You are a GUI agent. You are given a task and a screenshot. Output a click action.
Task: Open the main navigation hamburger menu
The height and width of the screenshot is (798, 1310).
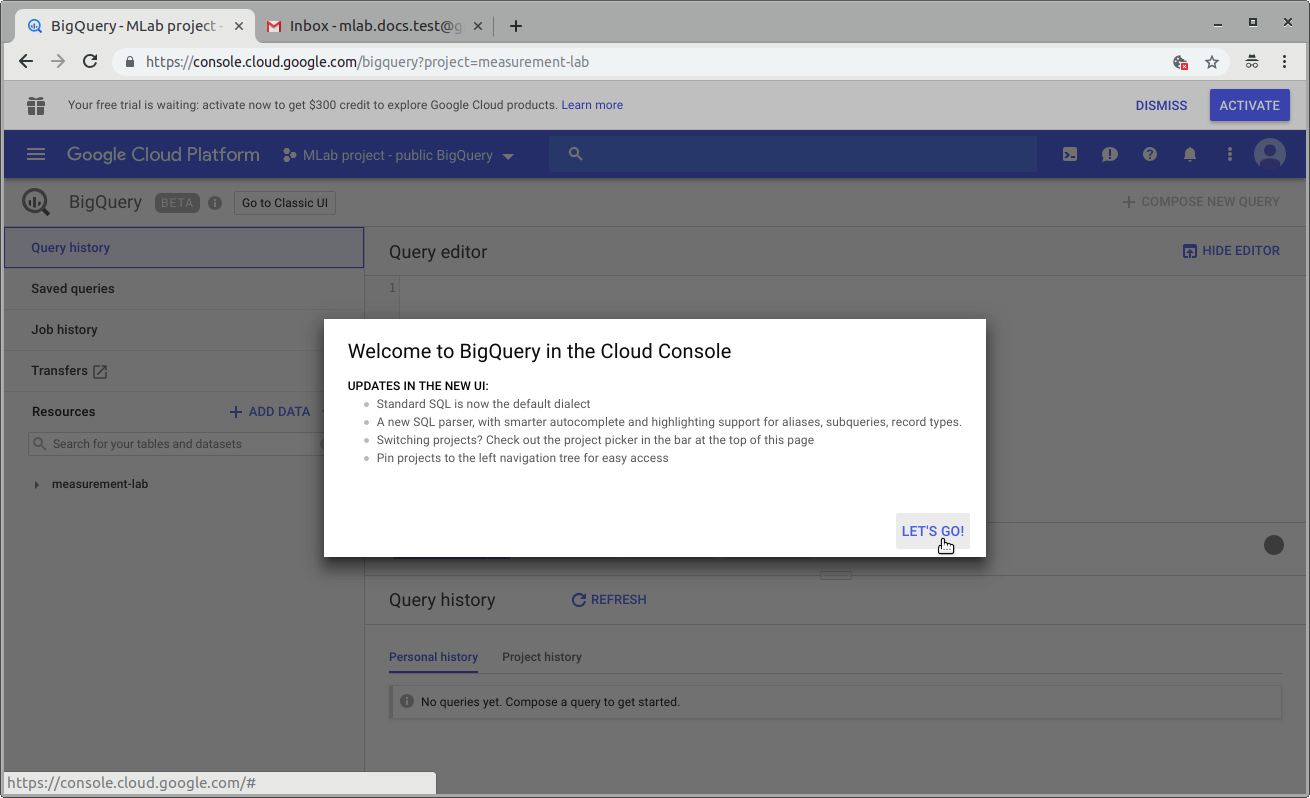click(x=36, y=154)
